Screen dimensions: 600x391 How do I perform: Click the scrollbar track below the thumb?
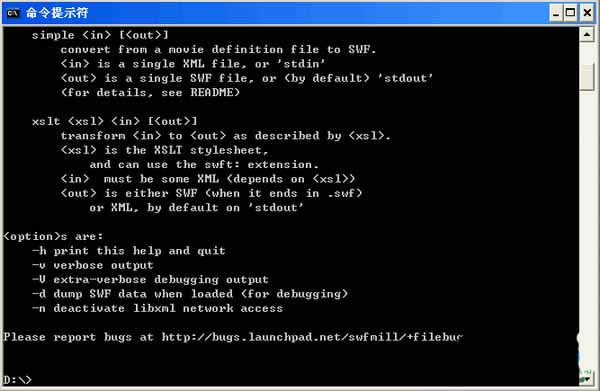(x=587, y=230)
